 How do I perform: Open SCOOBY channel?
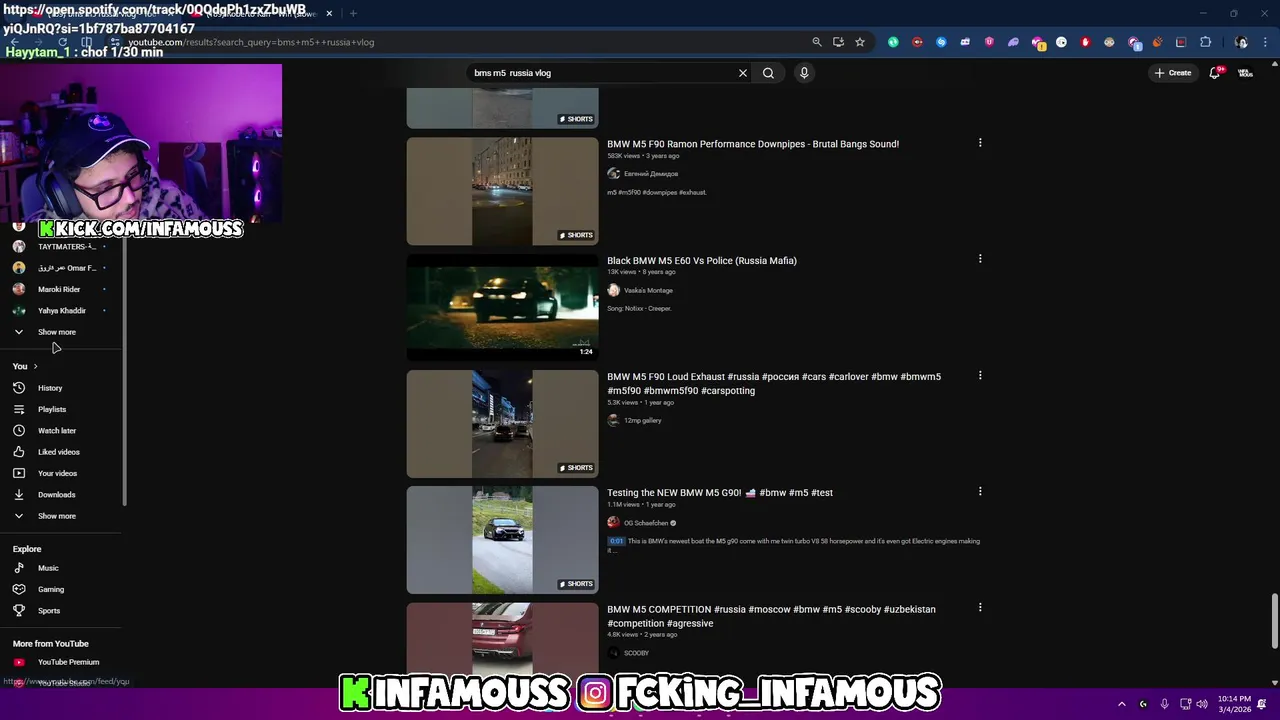(x=636, y=653)
